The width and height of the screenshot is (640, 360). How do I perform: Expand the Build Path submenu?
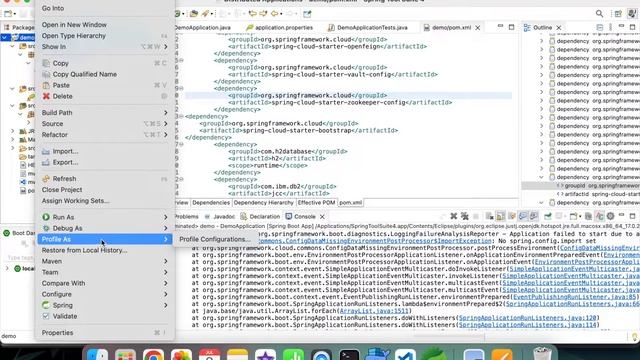point(105,113)
